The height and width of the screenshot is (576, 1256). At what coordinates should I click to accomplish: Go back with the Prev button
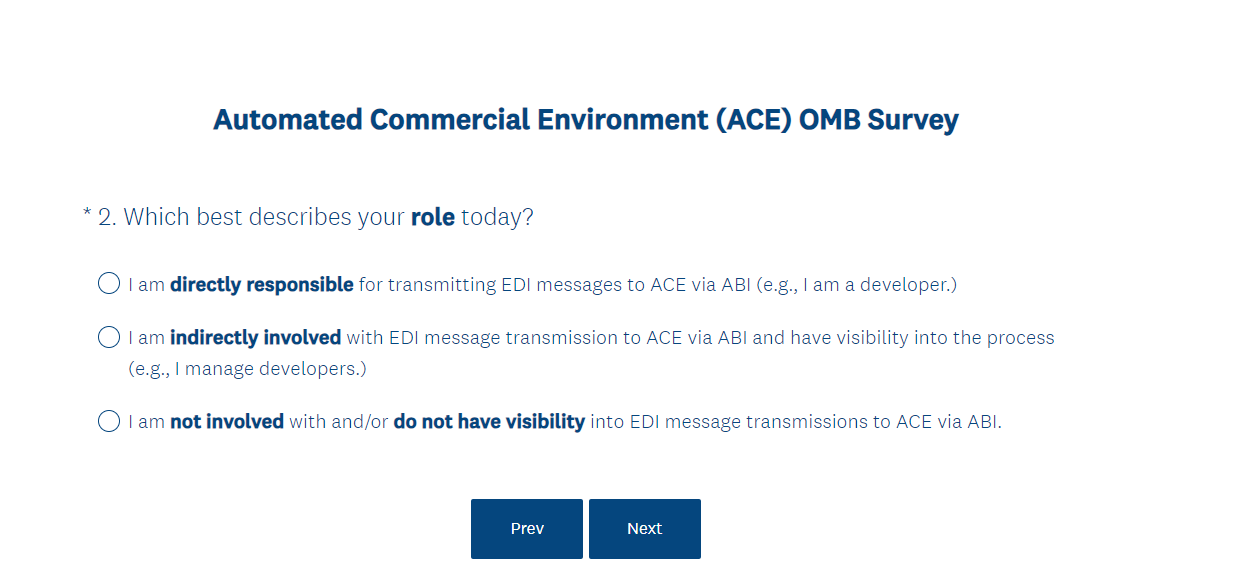(x=526, y=528)
